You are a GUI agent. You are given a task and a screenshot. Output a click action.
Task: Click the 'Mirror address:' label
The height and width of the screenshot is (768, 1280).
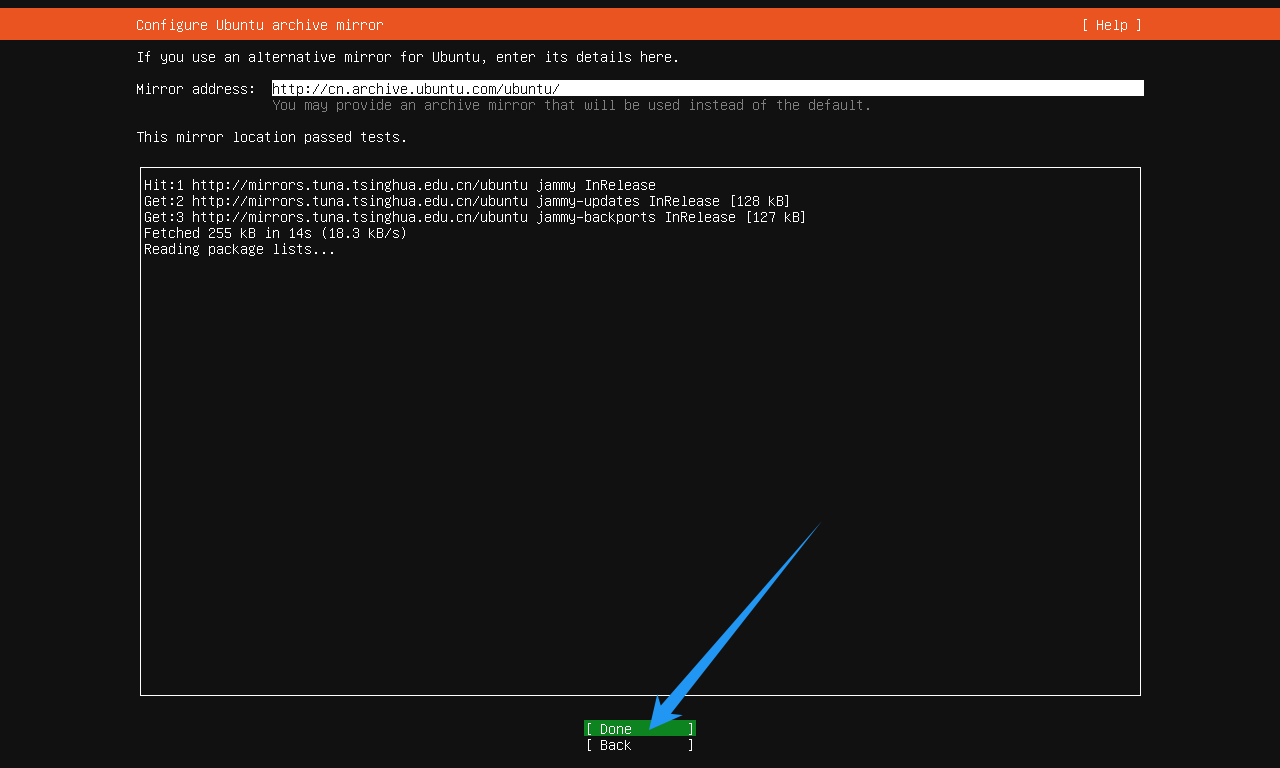click(196, 89)
